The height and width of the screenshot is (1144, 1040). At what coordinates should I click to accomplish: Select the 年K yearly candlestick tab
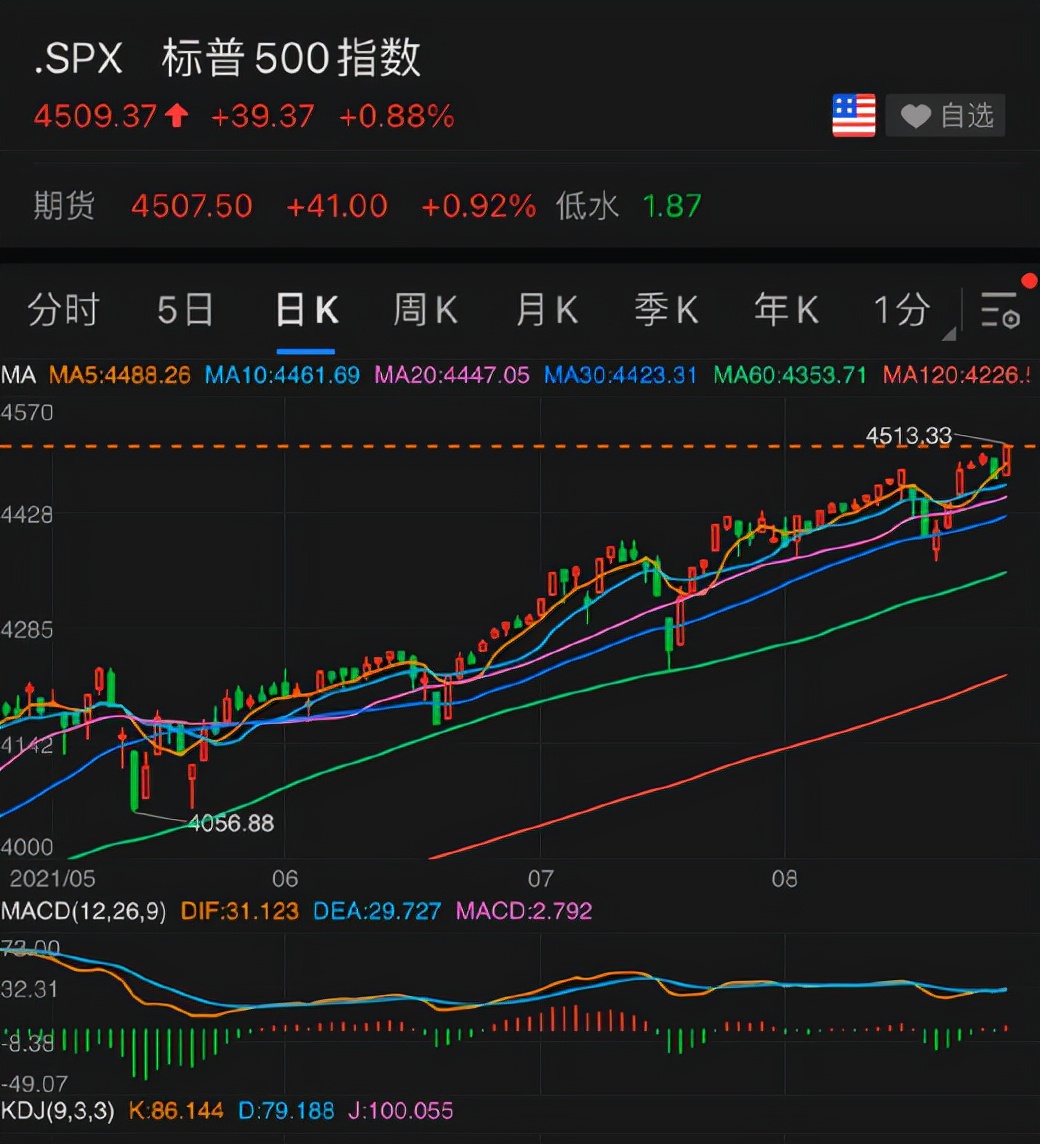786,310
